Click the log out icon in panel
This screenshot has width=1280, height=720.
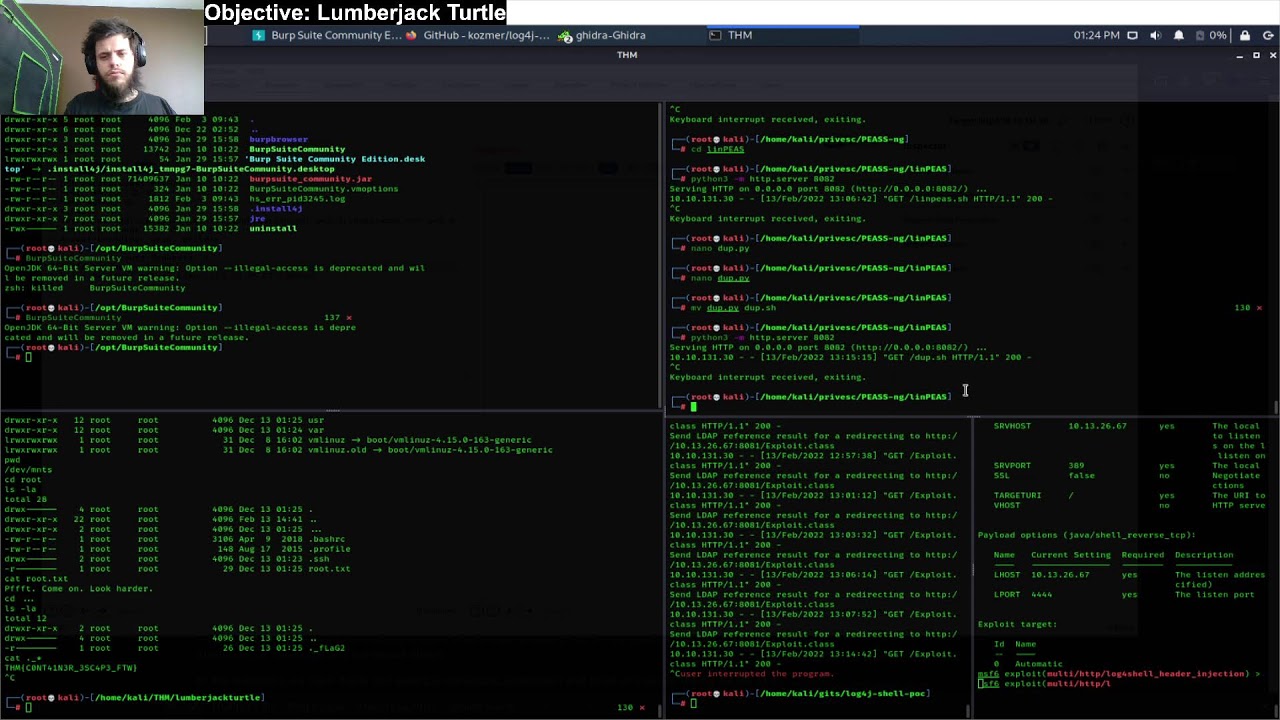click(x=1268, y=35)
